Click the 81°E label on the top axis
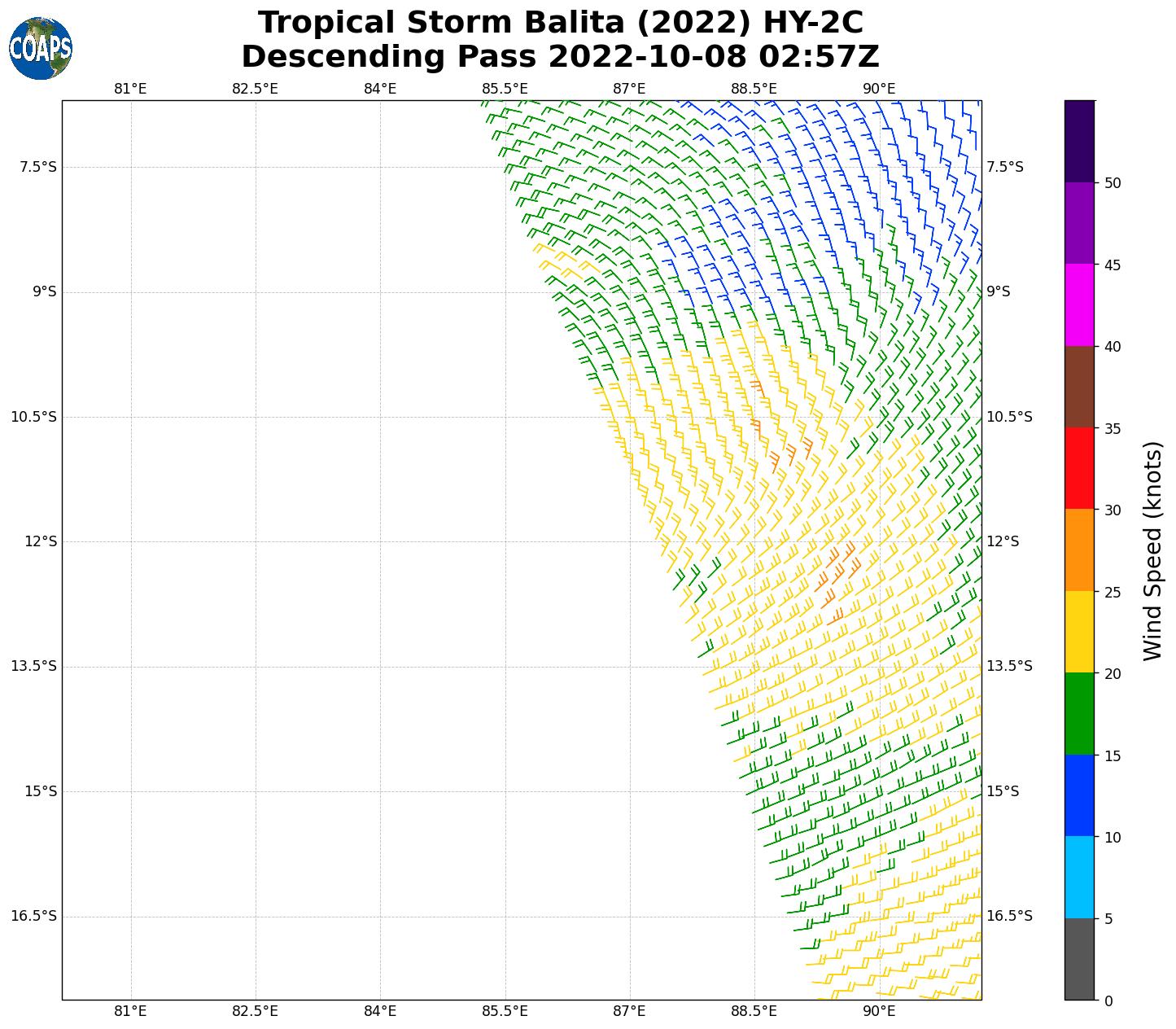The height and width of the screenshot is (1029, 1176). pyautogui.click(x=130, y=89)
